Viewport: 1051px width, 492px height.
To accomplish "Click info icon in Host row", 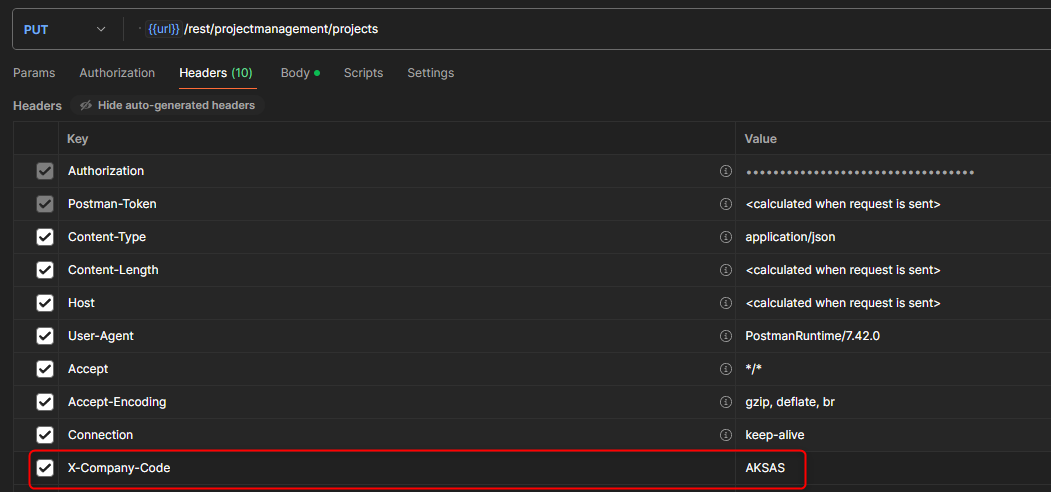I will click(726, 303).
